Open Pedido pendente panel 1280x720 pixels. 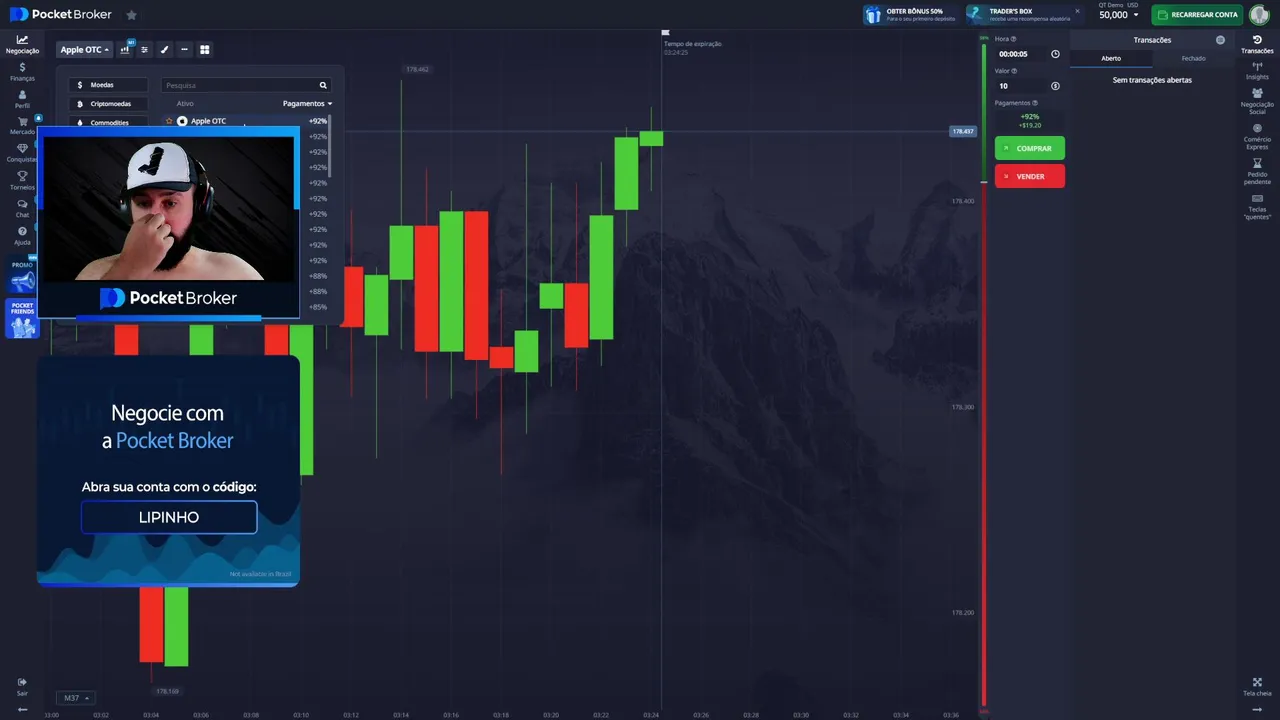click(x=1257, y=170)
